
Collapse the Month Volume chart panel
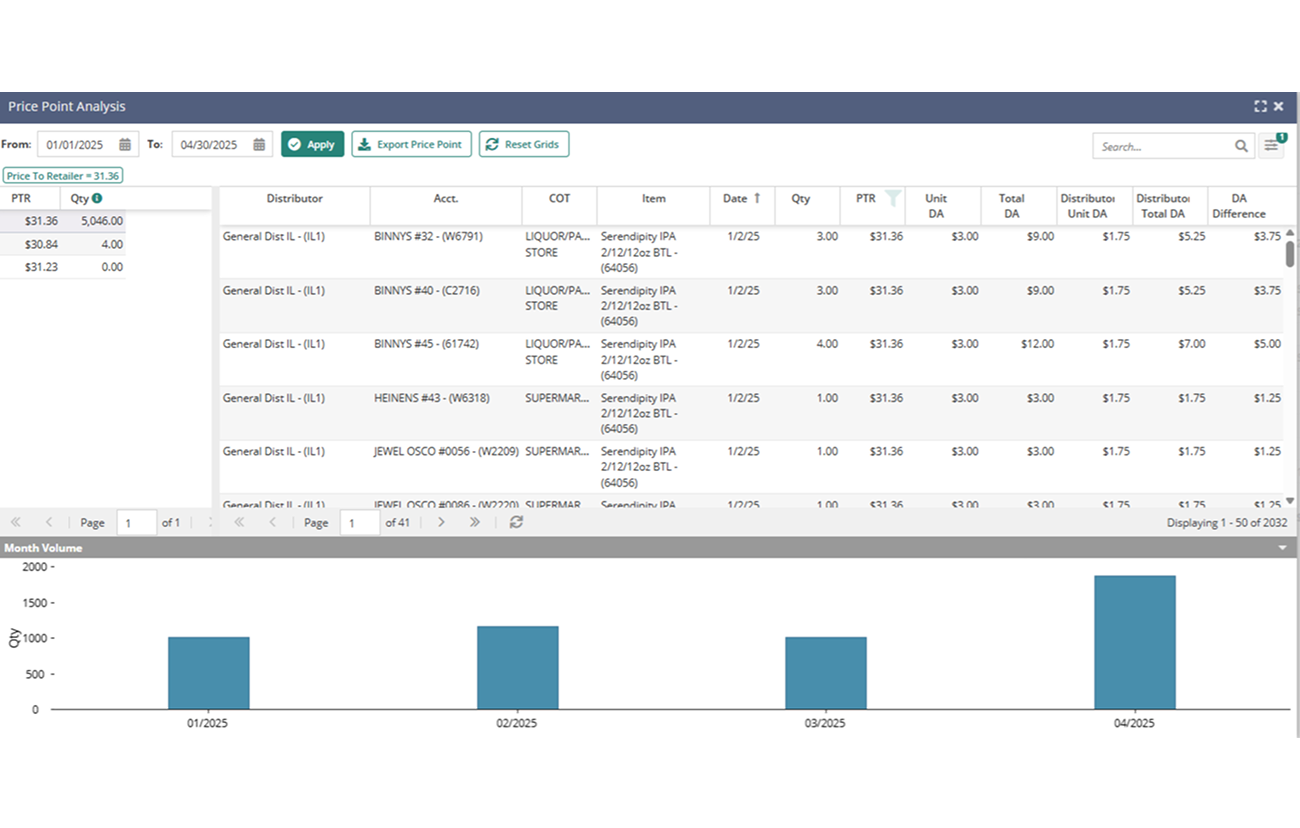[x=1282, y=548]
